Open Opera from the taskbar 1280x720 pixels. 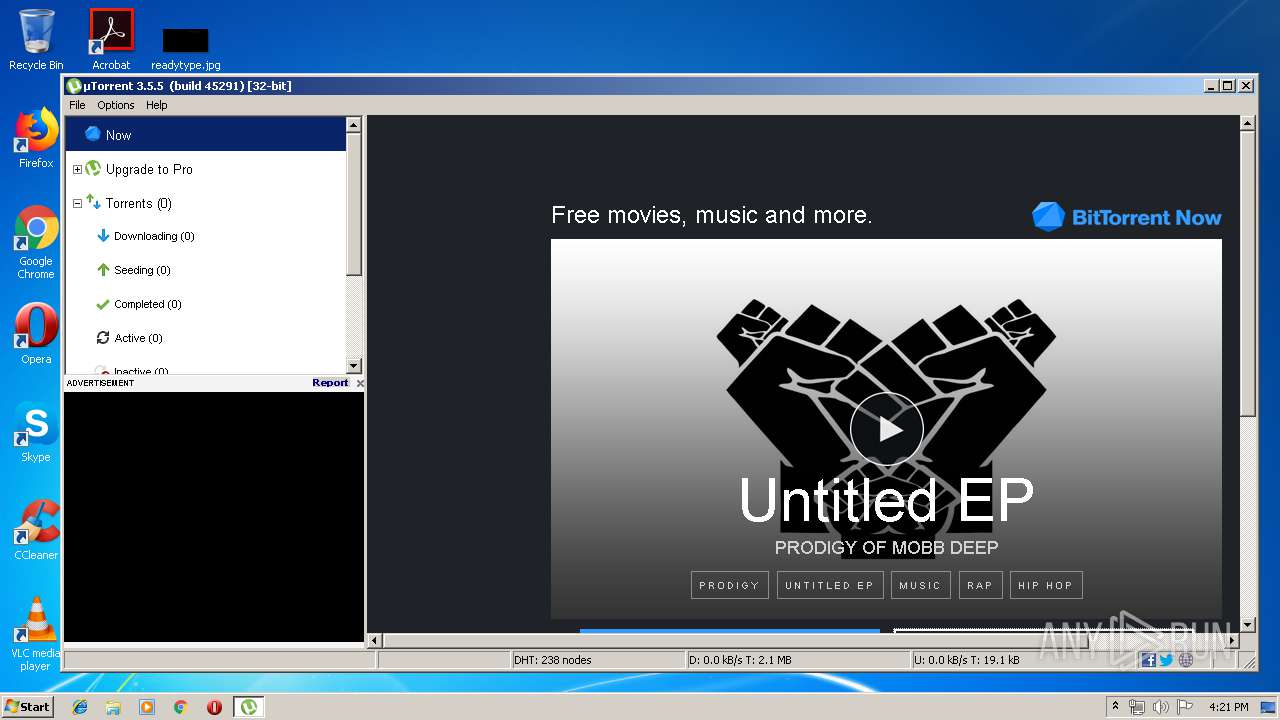point(214,707)
